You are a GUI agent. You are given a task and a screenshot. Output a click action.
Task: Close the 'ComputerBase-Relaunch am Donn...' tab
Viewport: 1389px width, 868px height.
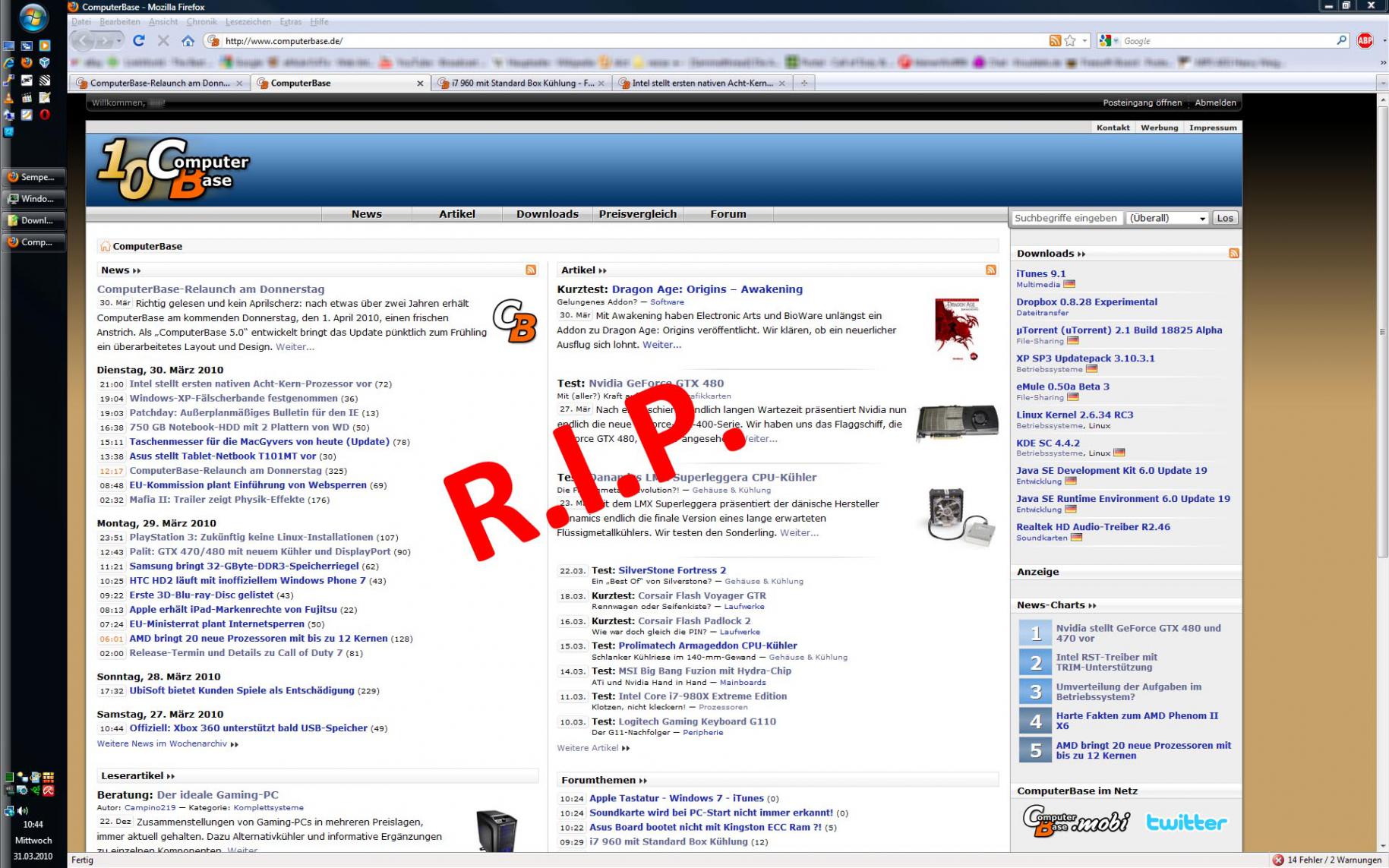(239, 84)
